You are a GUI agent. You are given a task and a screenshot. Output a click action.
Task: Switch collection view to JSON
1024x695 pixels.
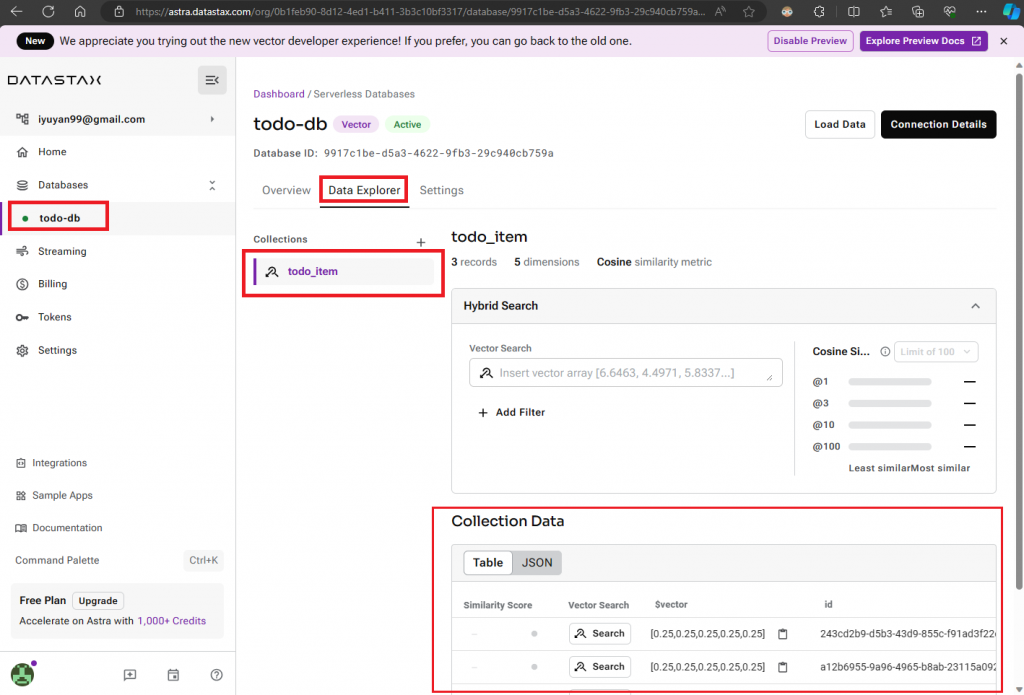click(537, 562)
